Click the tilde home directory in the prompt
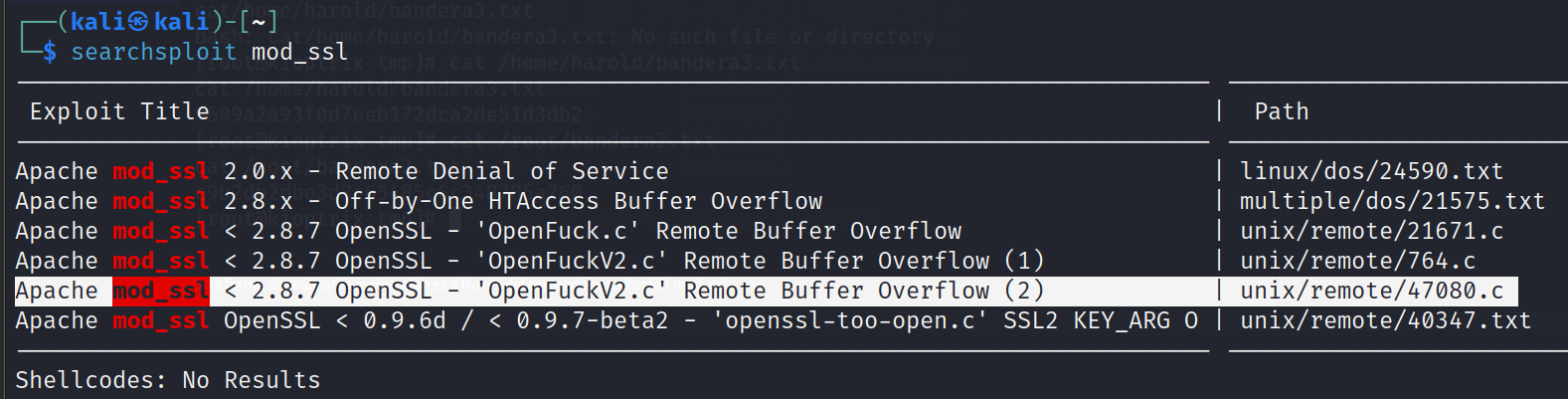Viewport: 1568px width, 399px height. (x=258, y=22)
